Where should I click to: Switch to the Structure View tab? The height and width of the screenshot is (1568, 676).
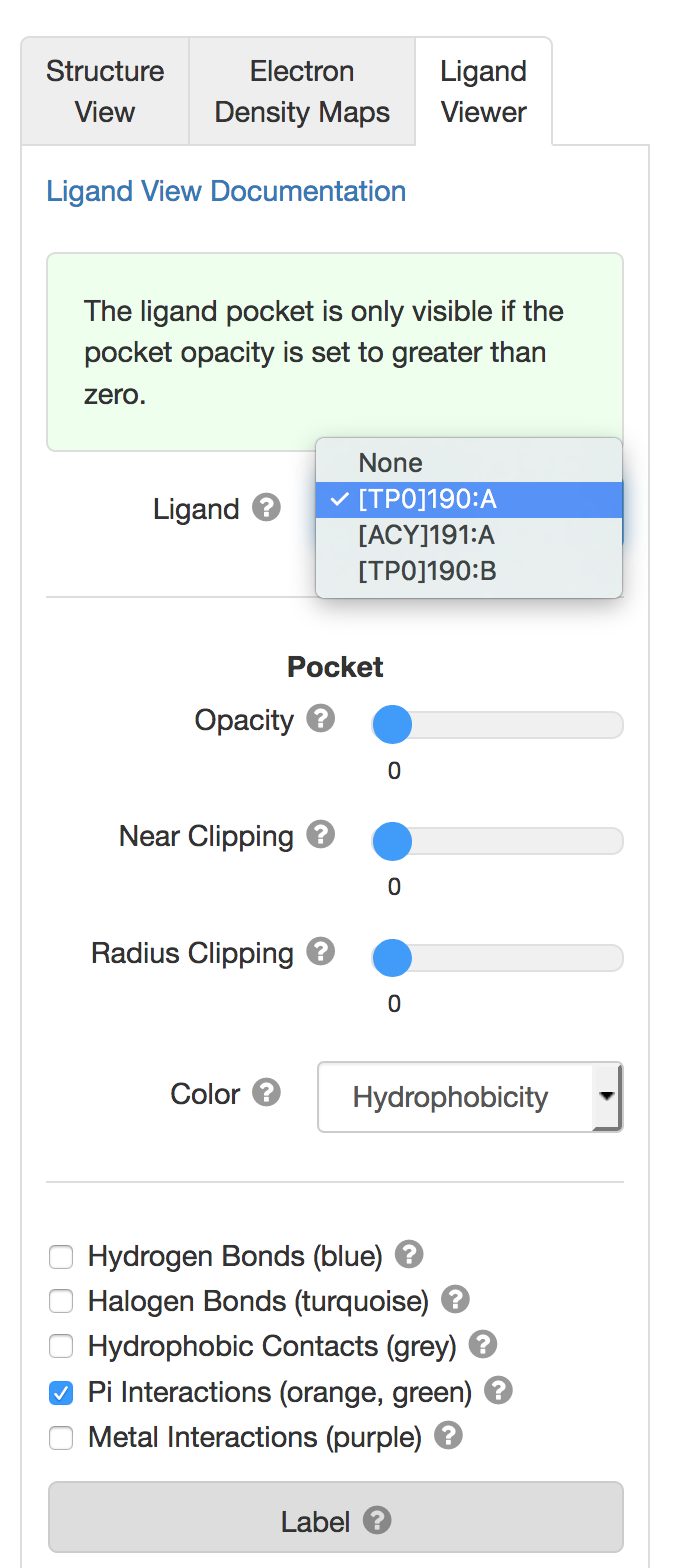tap(105, 92)
